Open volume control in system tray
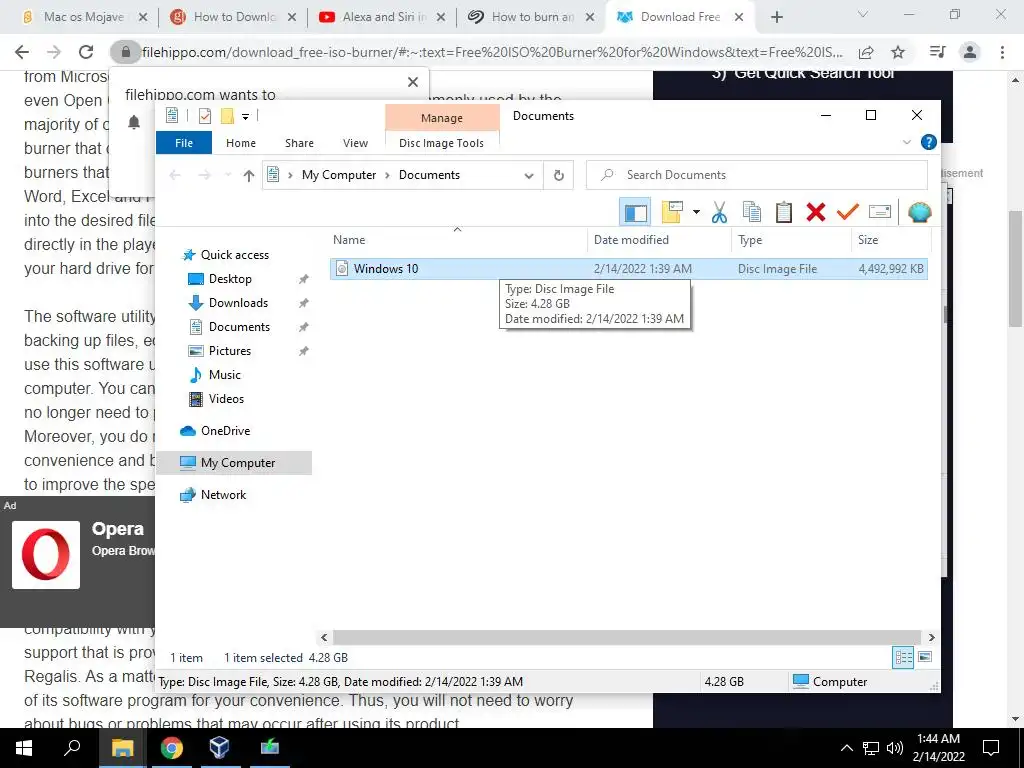The height and width of the screenshot is (768, 1024). pyautogui.click(x=895, y=748)
